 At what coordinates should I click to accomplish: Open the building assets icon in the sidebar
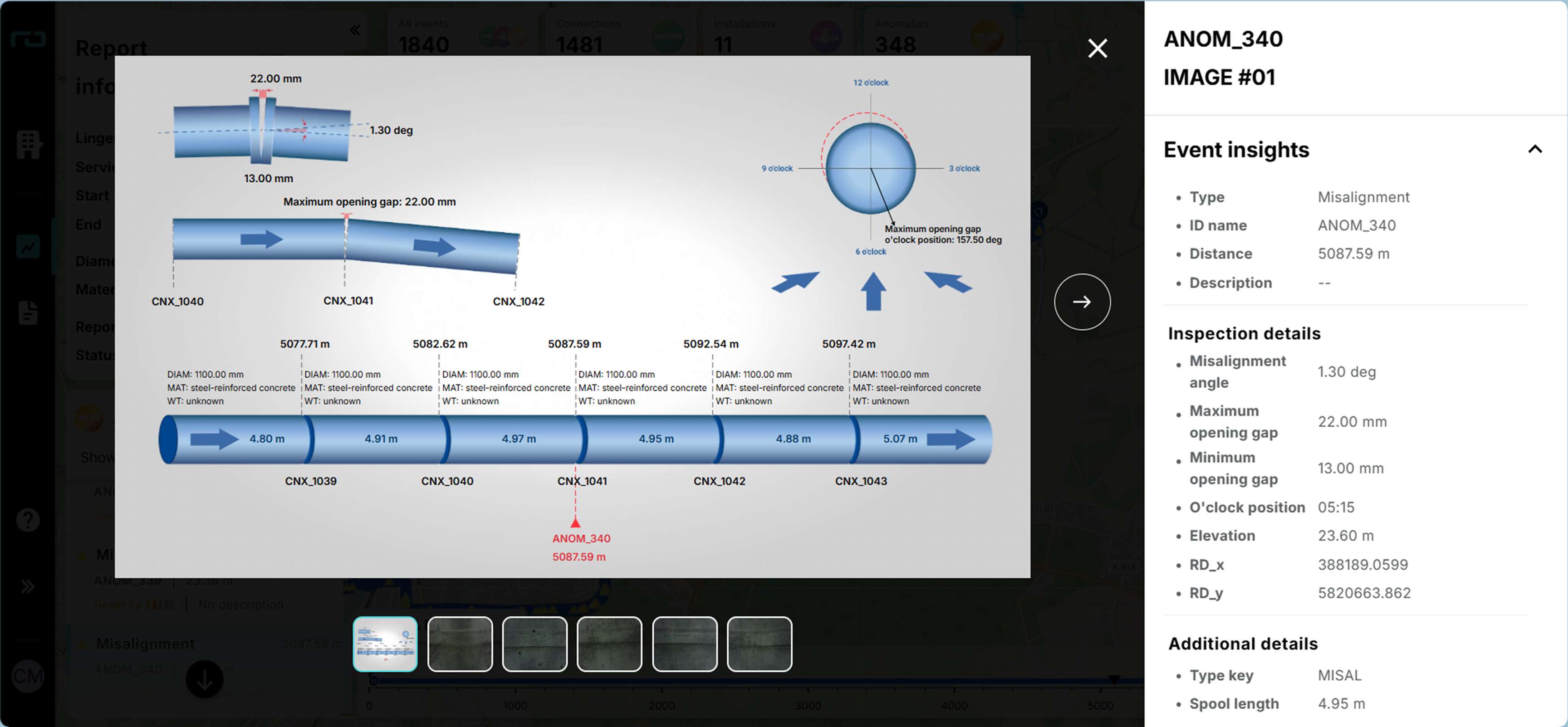29,145
